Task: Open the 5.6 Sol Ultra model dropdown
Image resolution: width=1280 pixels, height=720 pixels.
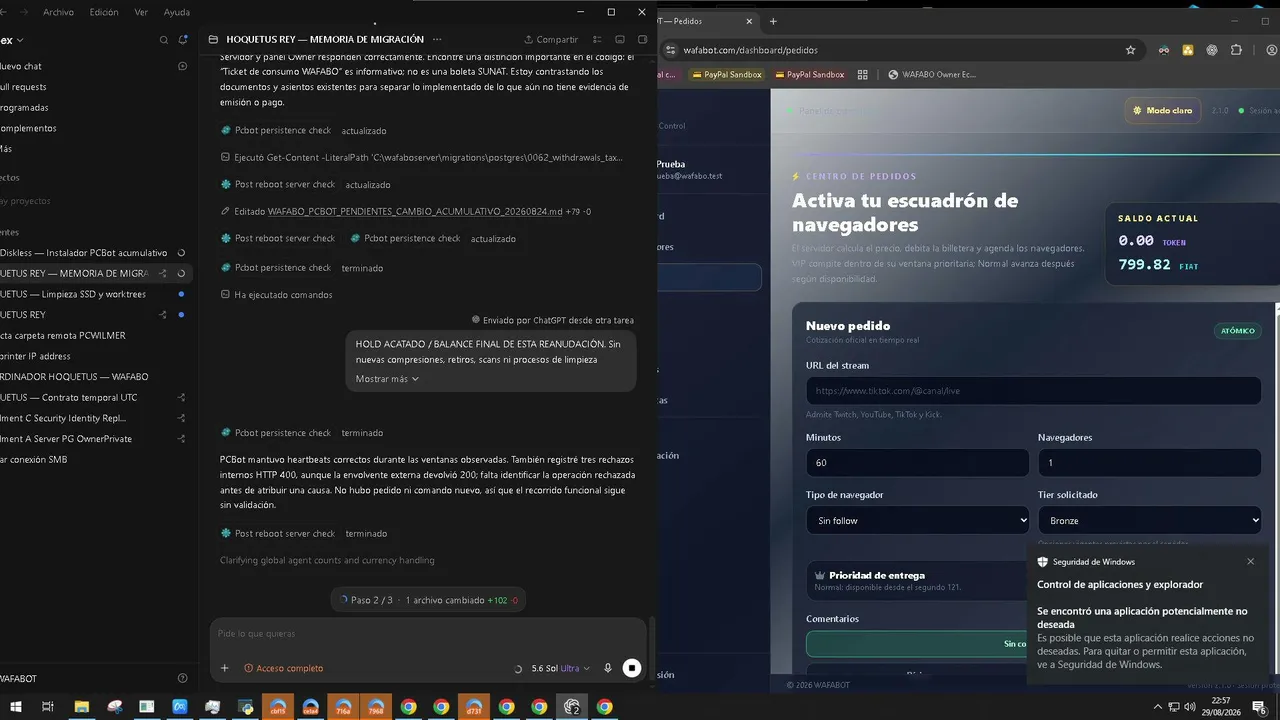Action: 560,668
